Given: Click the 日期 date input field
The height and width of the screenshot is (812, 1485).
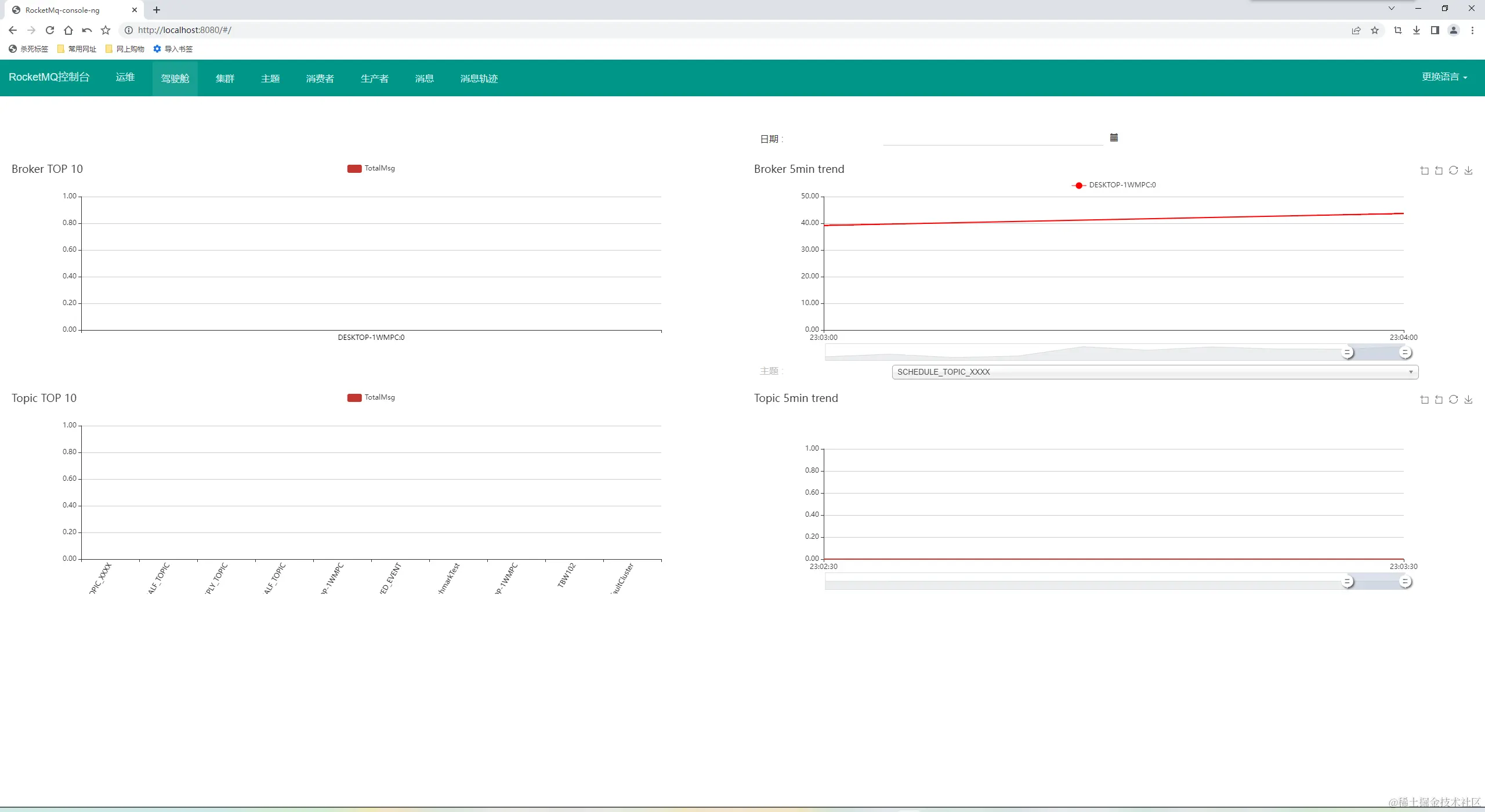Looking at the screenshot, I should [992, 139].
